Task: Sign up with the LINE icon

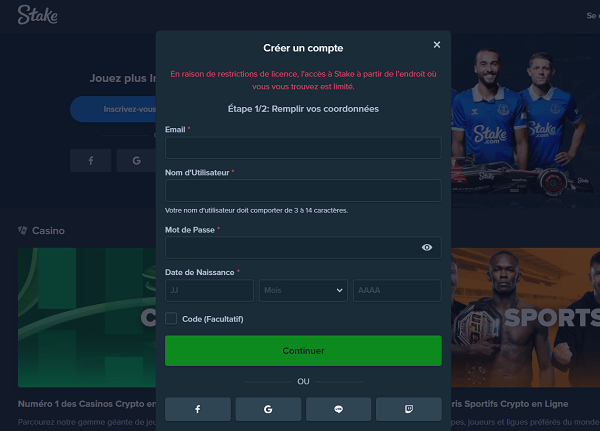Action: 338,409
